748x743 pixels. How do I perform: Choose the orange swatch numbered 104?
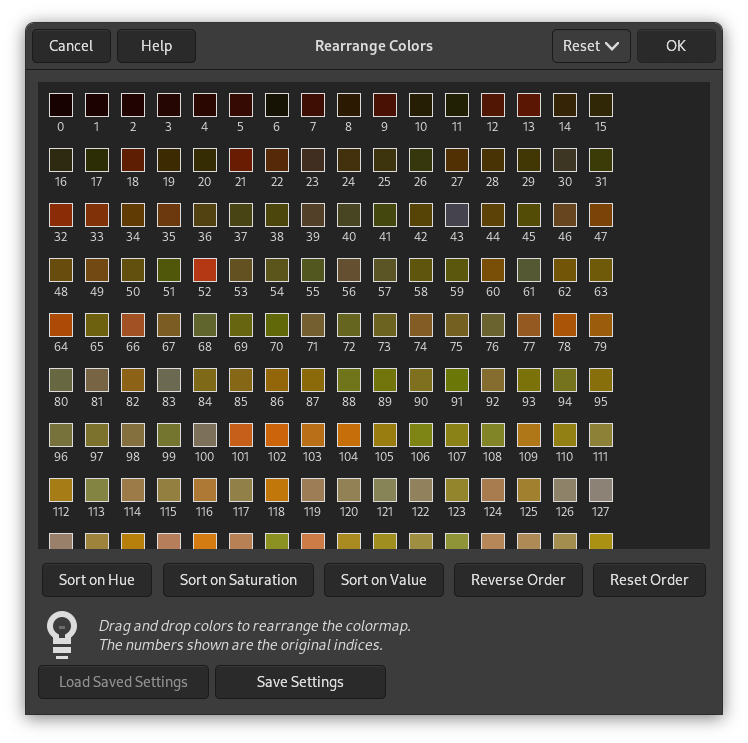coord(349,435)
